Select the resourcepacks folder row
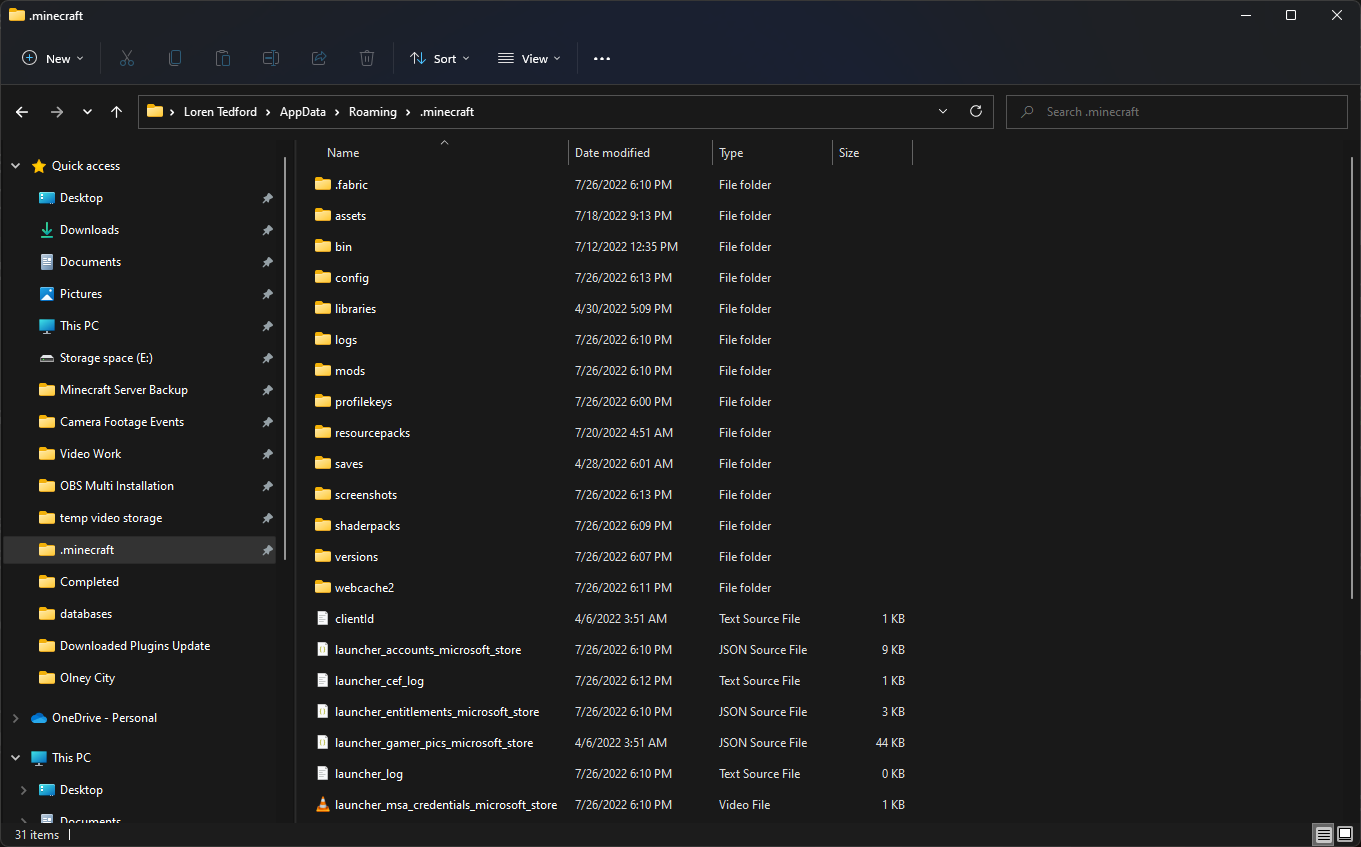The height and width of the screenshot is (847, 1361). click(610, 432)
